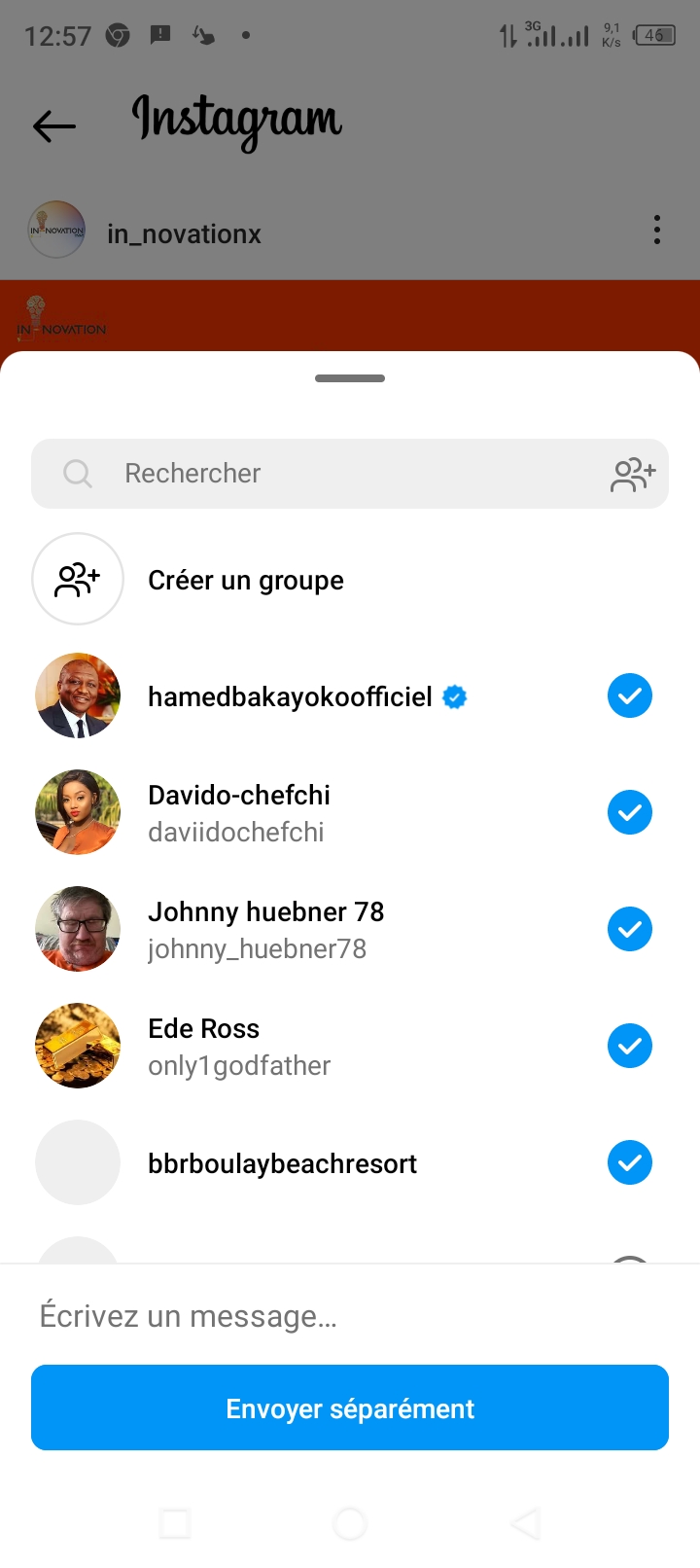Uncheck bbrboulaybeachresort recipient
The image size is (700, 1568).
(630, 1162)
